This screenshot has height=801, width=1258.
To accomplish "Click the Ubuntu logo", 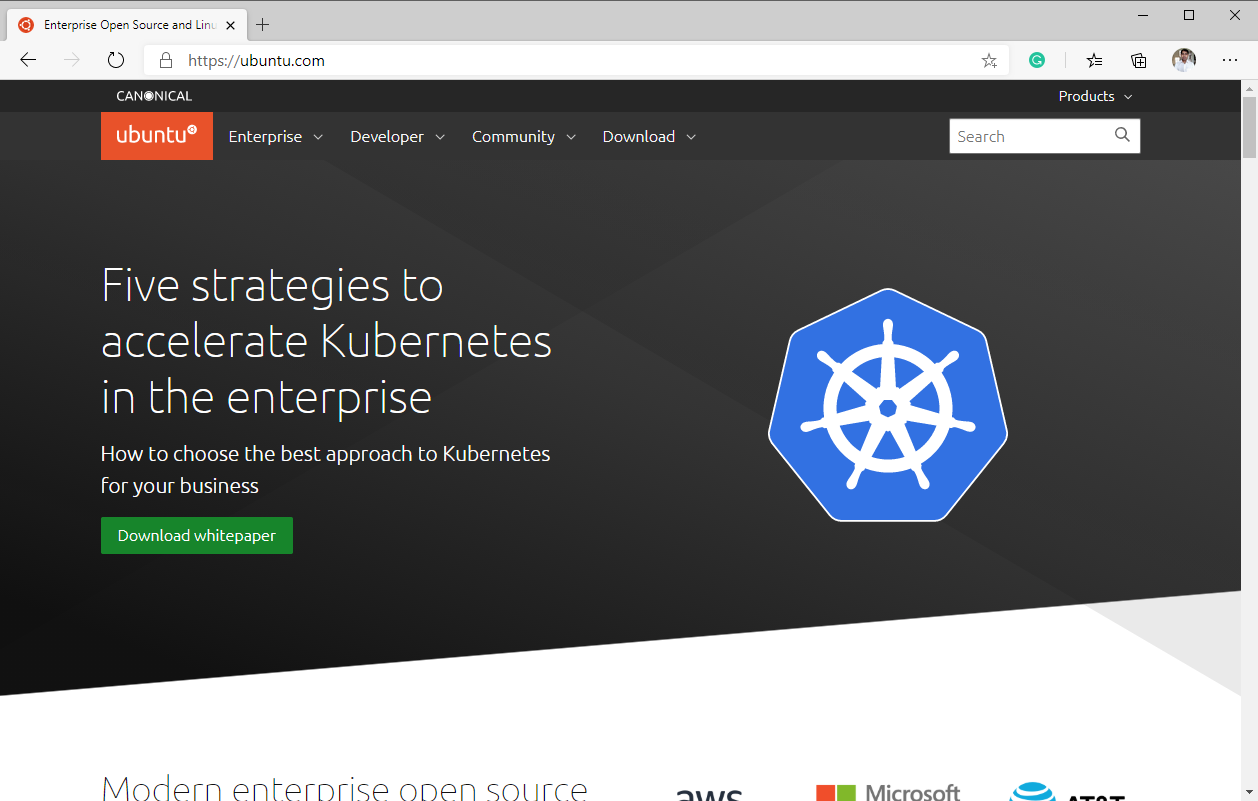I will (x=157, y=136).
